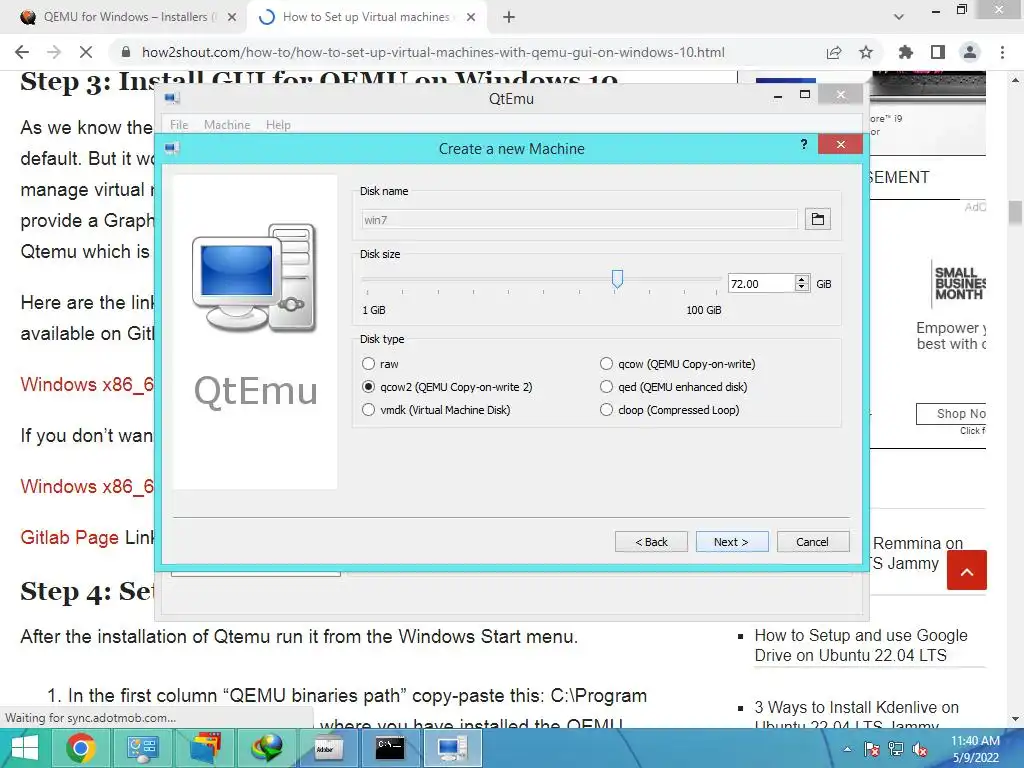Open Chrome extensions puzzle icon
This screenshot has width=1024, height=768.
pos(906,52)
